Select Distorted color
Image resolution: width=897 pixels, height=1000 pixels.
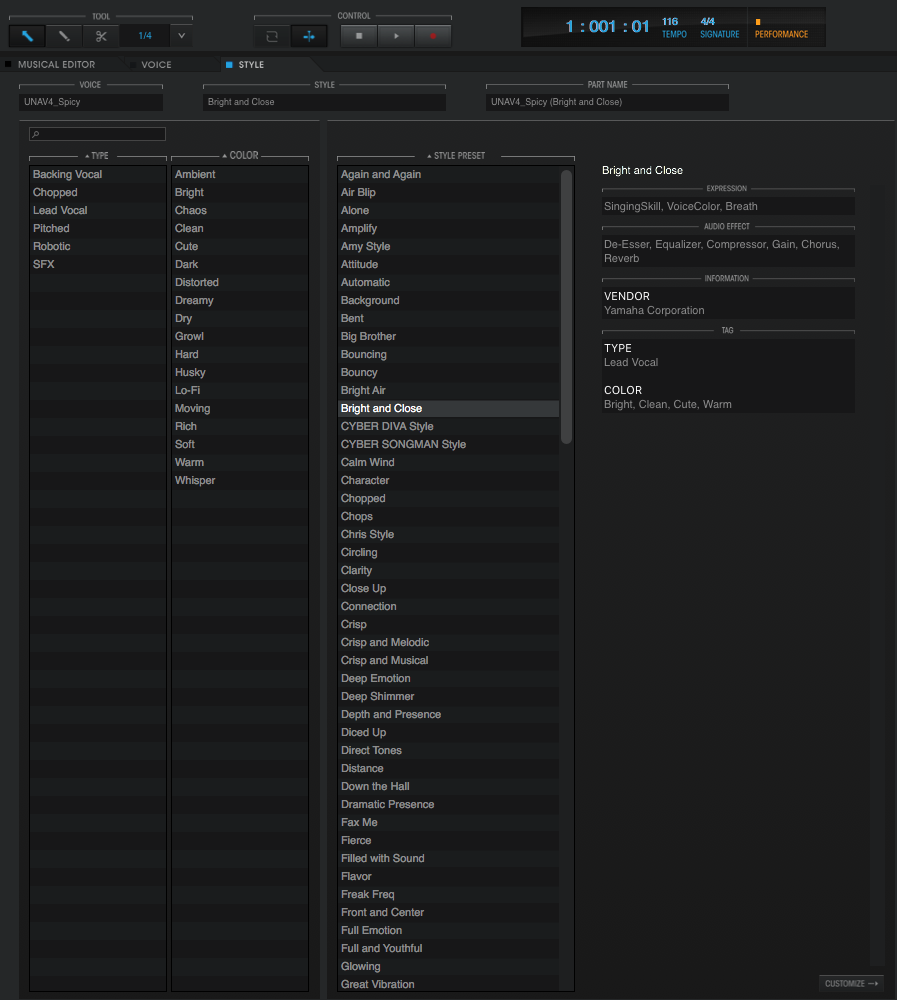pyautogui.click(x=240, y=282)
